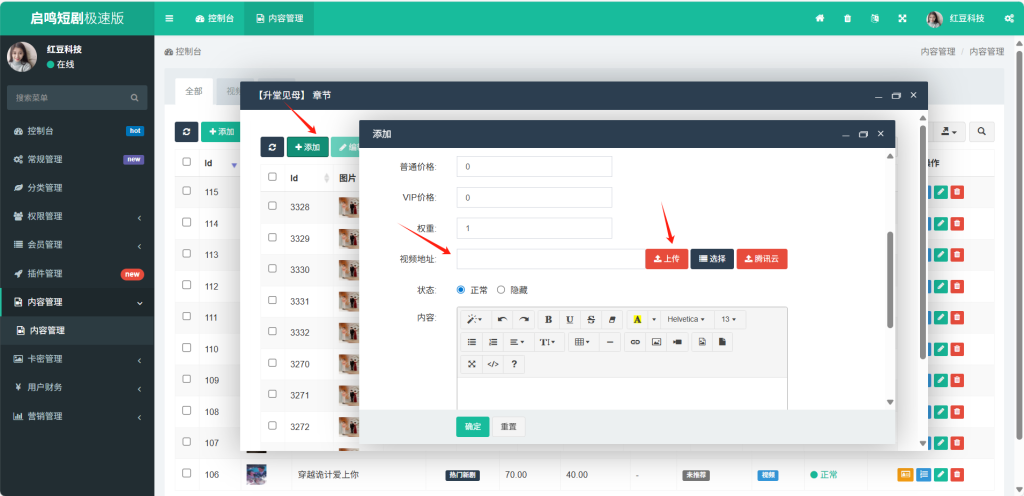Image resolution: width=1024 pixels, height=496 pixels.
Task: Open the yellow highlight text color swatch
Action: (636, 319)
